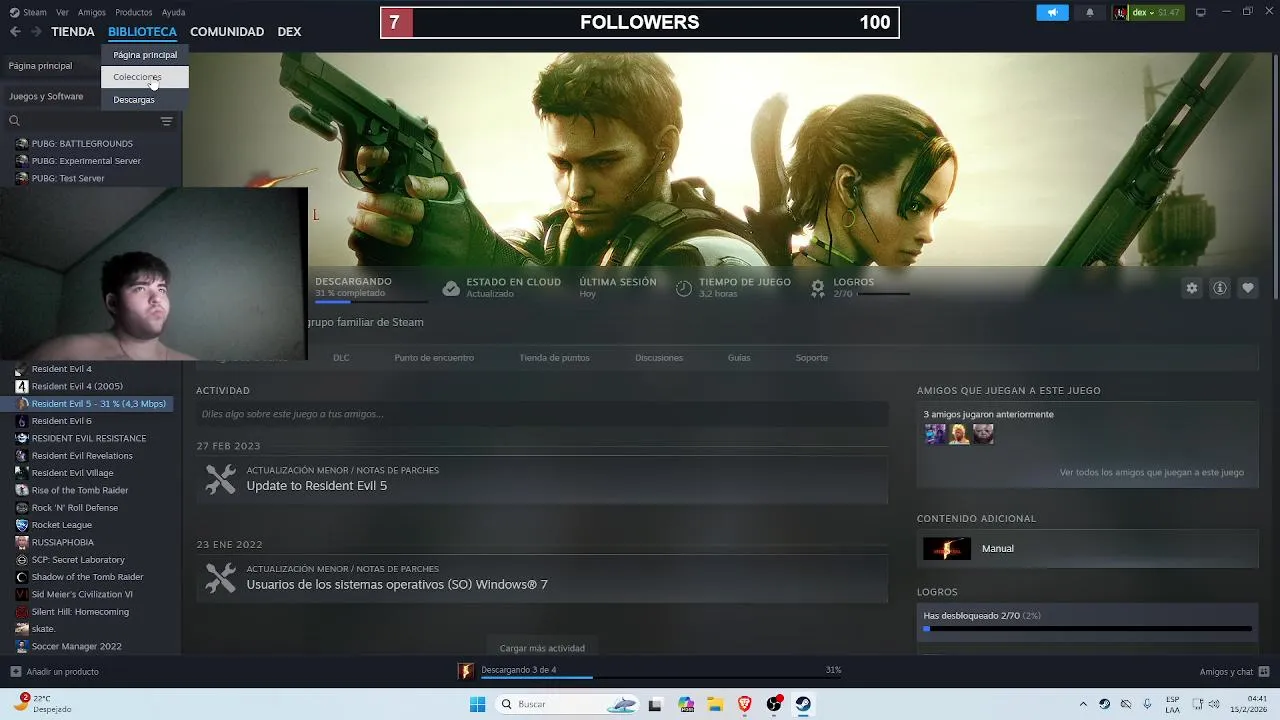Open the Ver menu
The height and width of the screenshot is (720, 1280).
[x=63, y=12]
